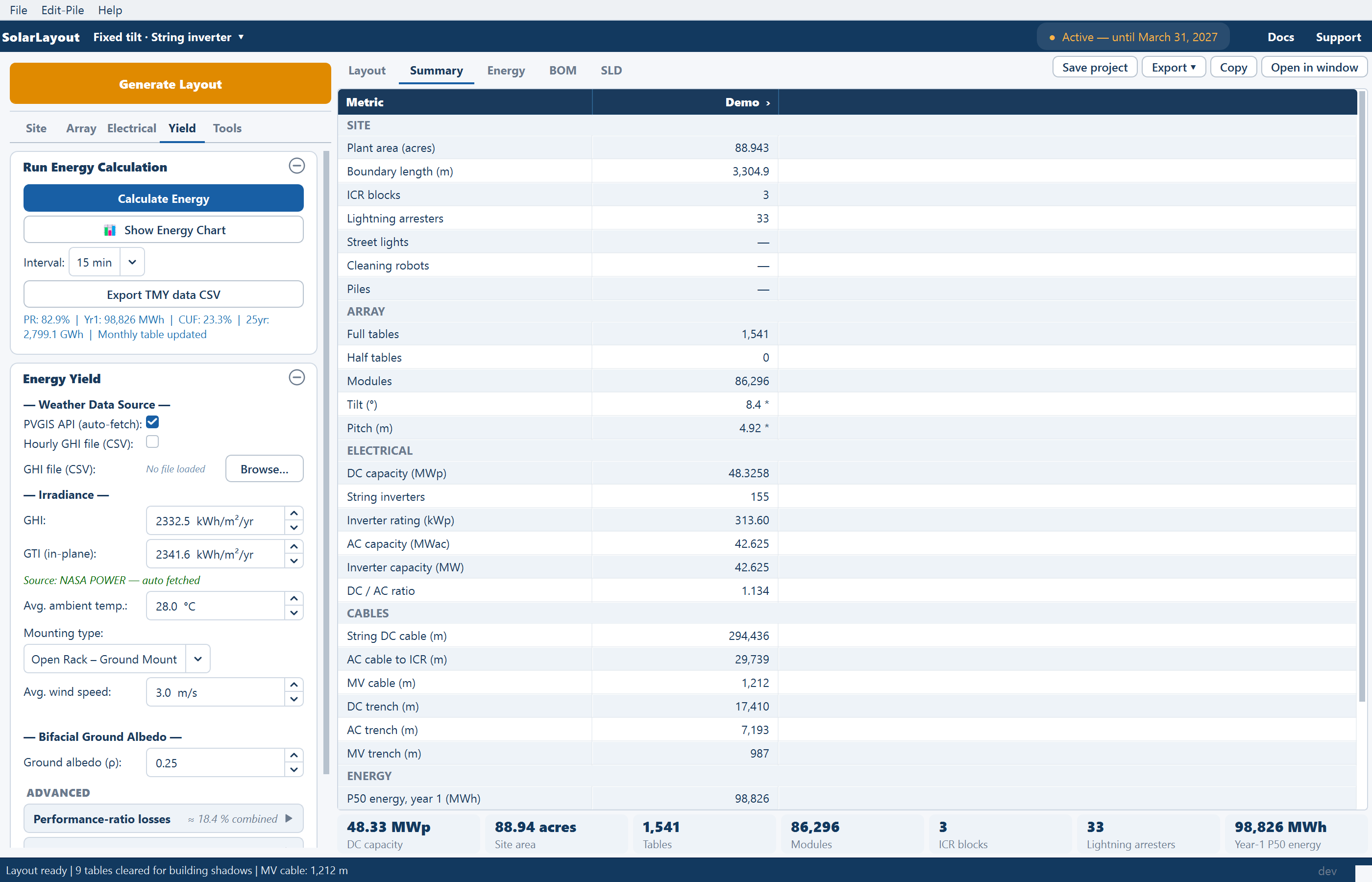The height and width of the screenshot is (882, 1372).
Task: Click the Copy button
Action: tap(1233, 68)
